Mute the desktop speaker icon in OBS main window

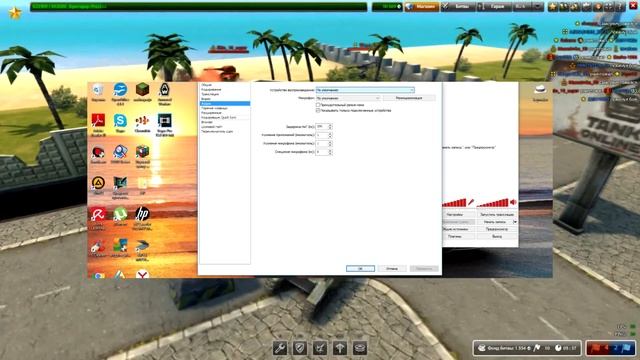pyautogui.click(x=513, y=202)
